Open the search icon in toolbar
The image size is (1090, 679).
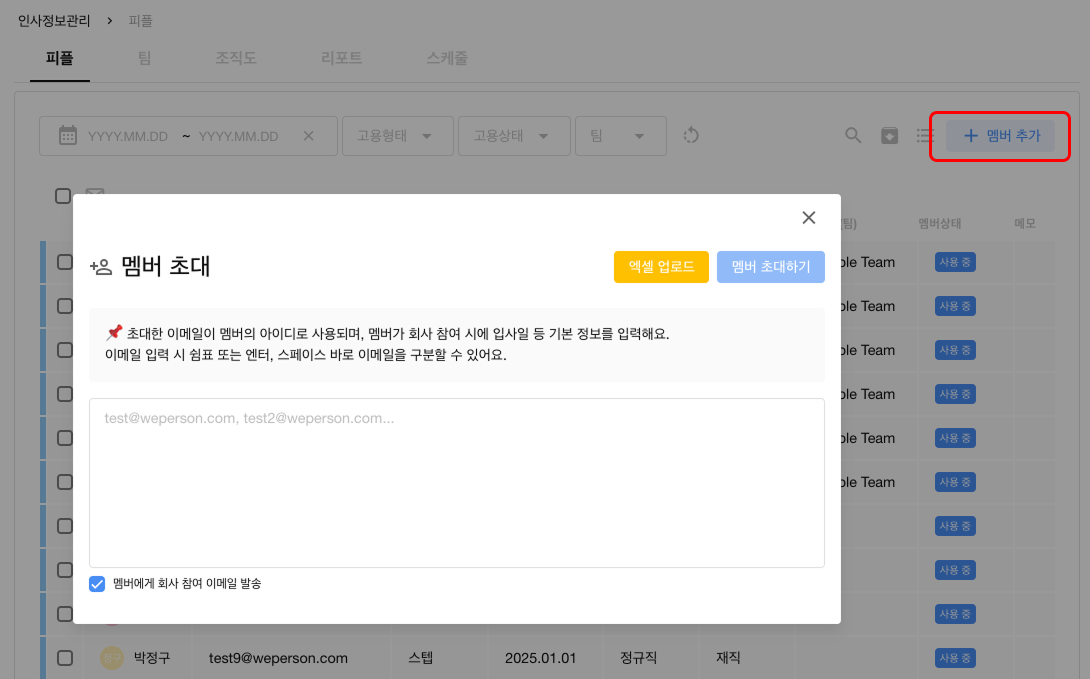click(853, 136)
